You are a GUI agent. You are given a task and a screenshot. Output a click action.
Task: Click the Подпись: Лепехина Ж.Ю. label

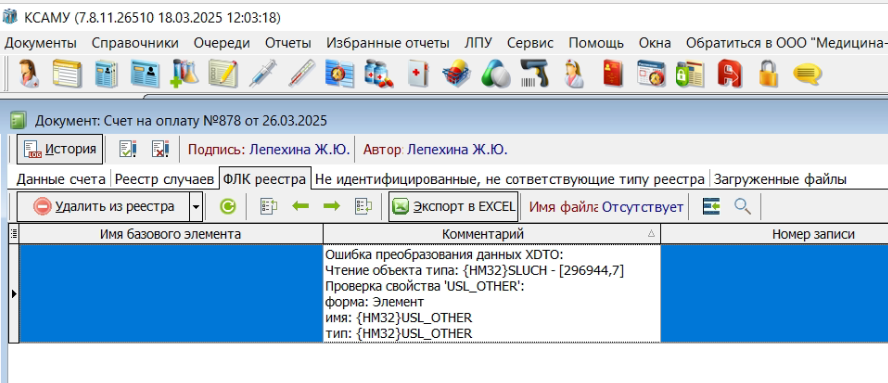(269, 150)
